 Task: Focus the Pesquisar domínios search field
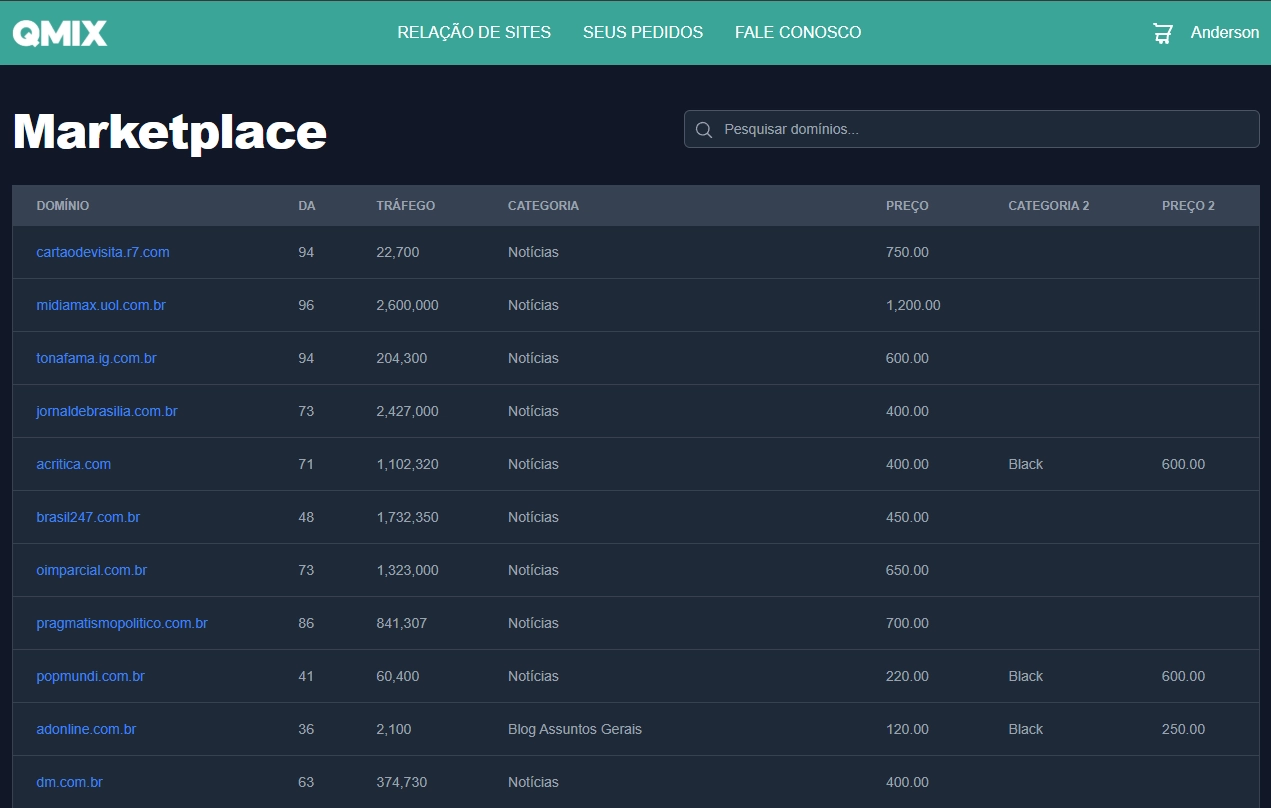(x=971, y=129)
